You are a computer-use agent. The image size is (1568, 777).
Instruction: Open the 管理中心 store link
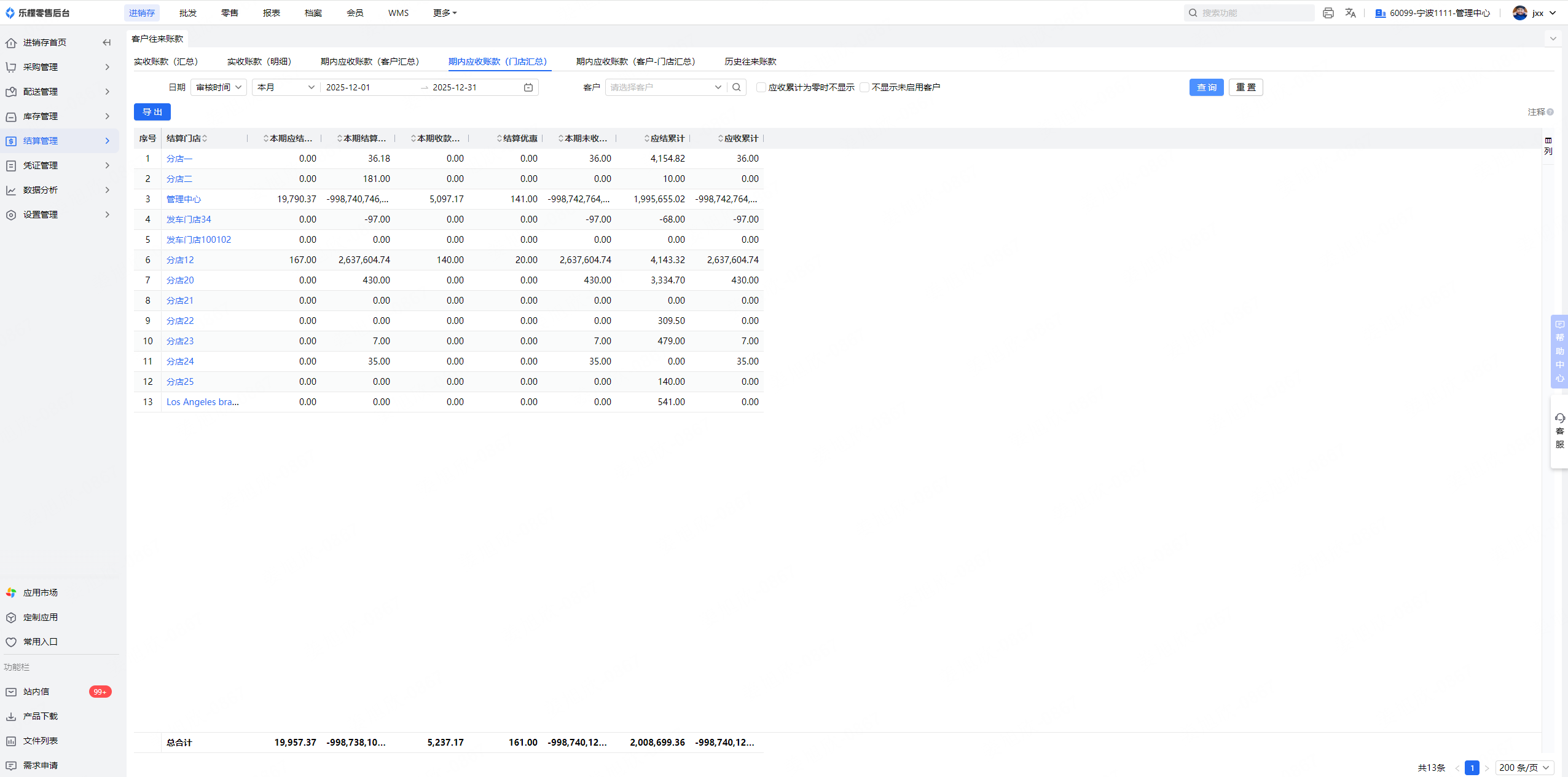184,199
